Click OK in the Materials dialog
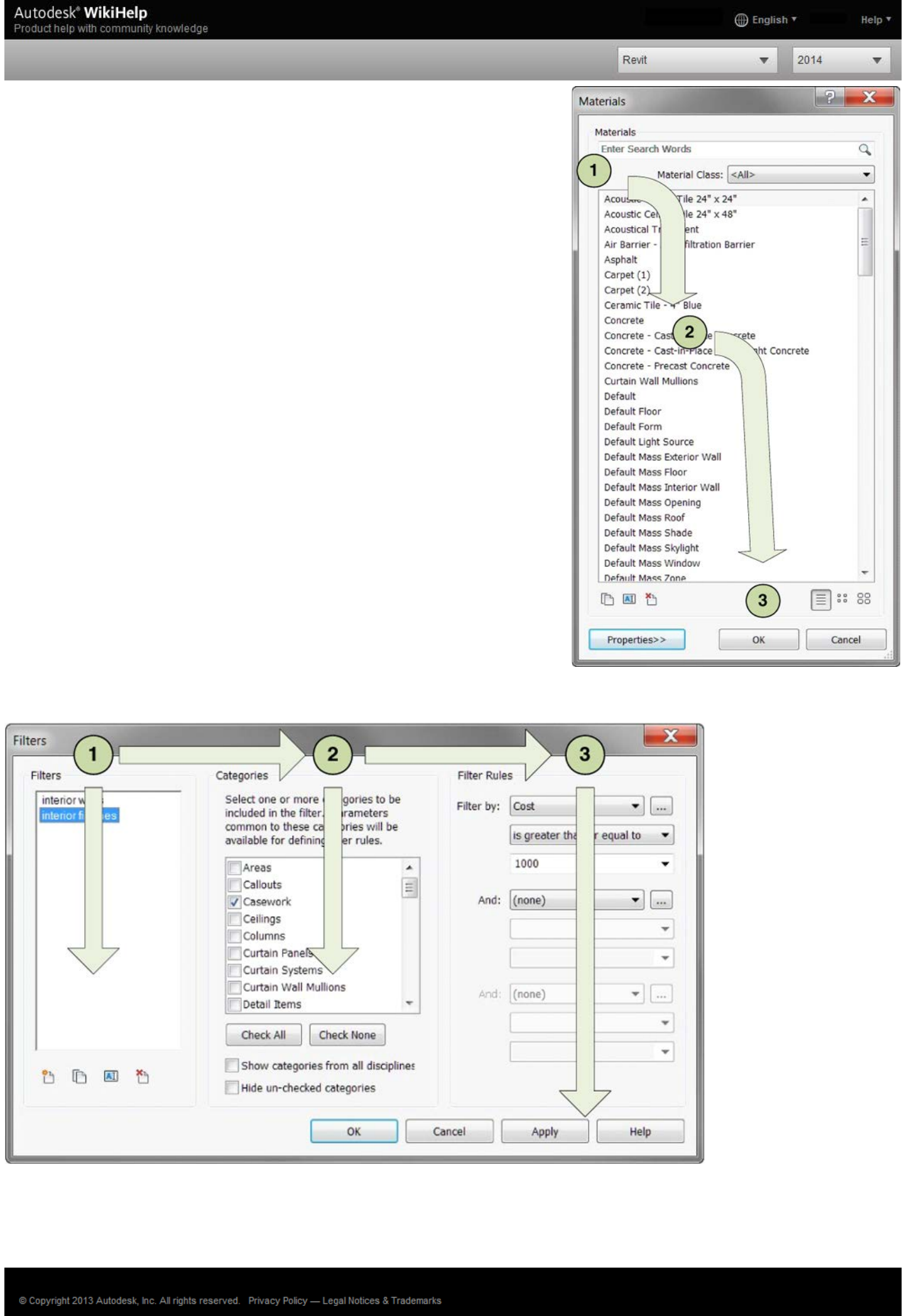 pos(759,640)
